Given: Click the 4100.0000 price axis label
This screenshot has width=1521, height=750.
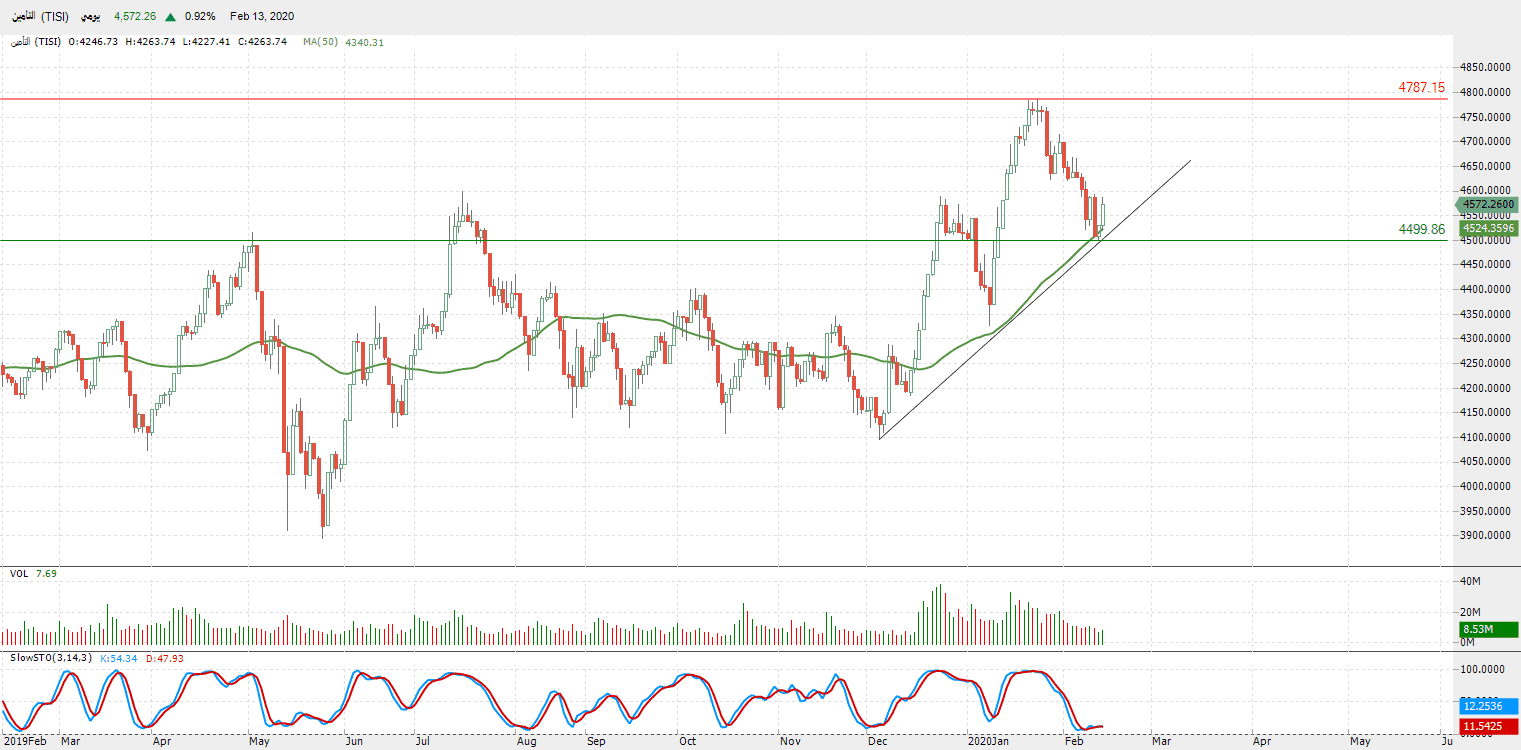Looking at the screenshot, I should pos(1484,437).
